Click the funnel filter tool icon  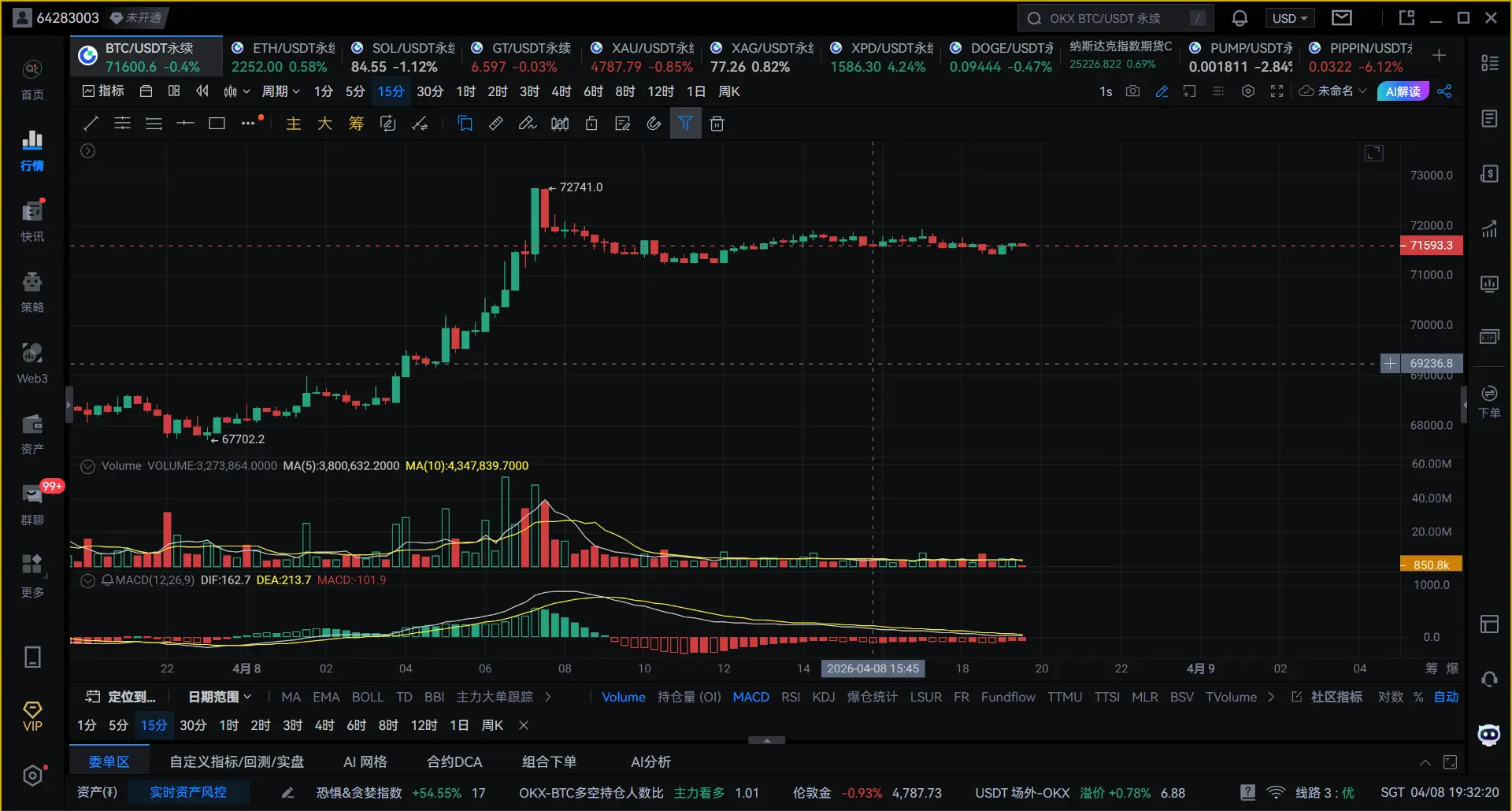click(x=685, y=123)
